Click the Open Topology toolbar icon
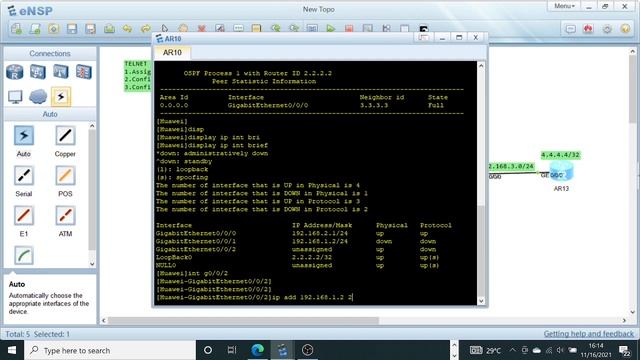This screenshot has height=360, width=640. tap(35, 29)
